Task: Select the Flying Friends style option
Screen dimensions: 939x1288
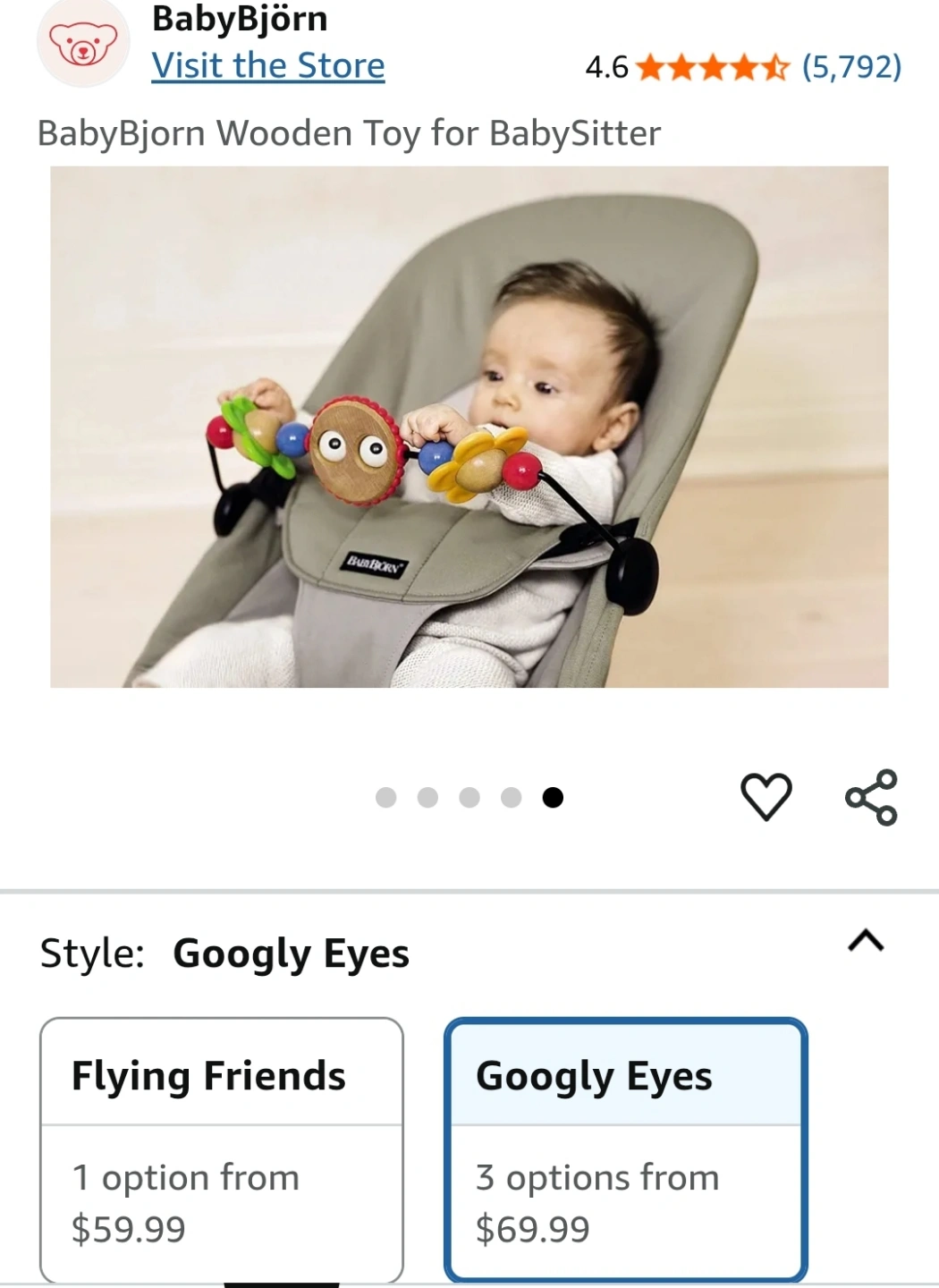Action: coord(222,1150)
